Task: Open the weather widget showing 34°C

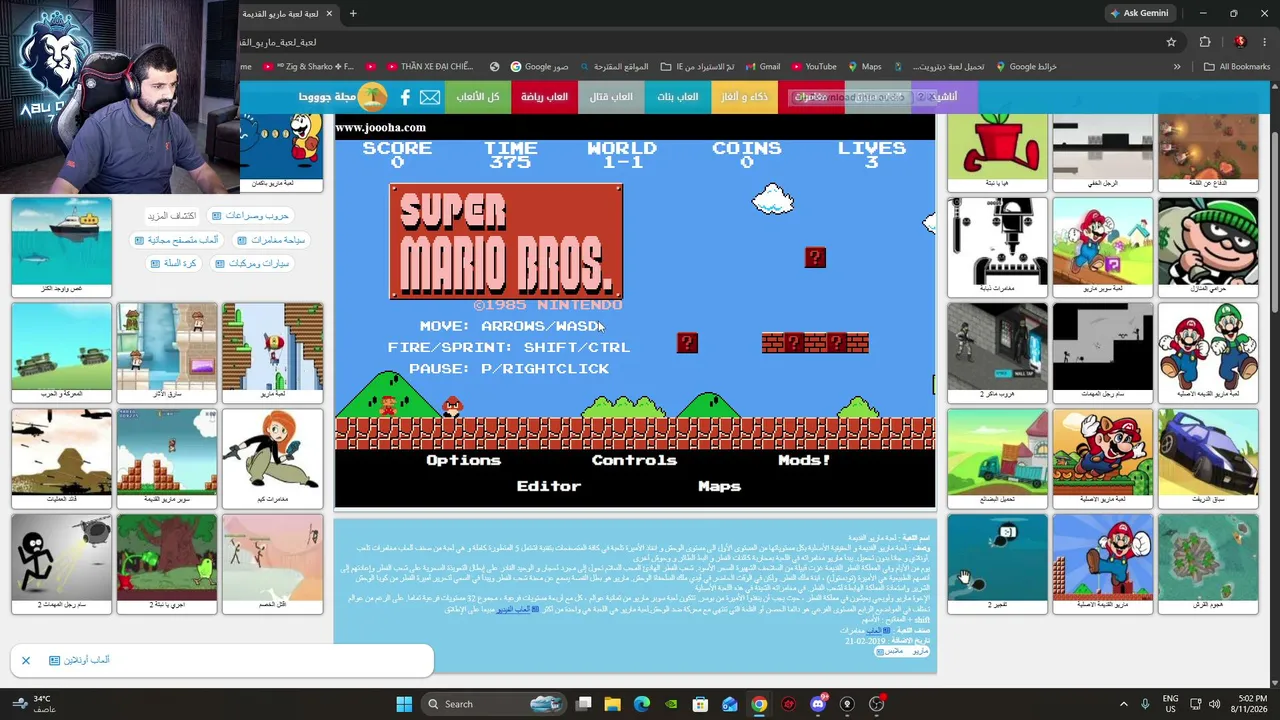Action: coord(35,704)
